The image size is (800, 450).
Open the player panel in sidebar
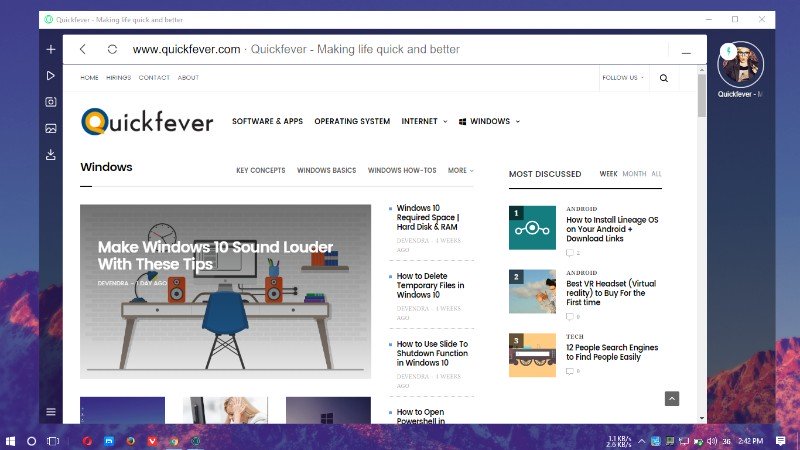pyautogui.click(x=51, y=76)
